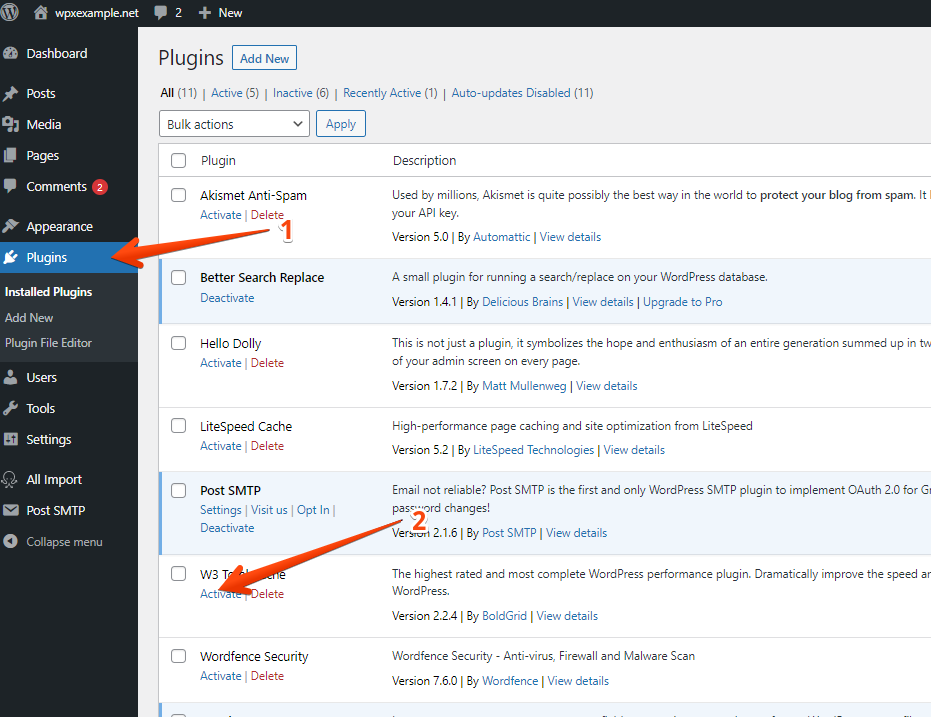
Task: Open Installed Plugins submenu item
Action: (49, 292)
